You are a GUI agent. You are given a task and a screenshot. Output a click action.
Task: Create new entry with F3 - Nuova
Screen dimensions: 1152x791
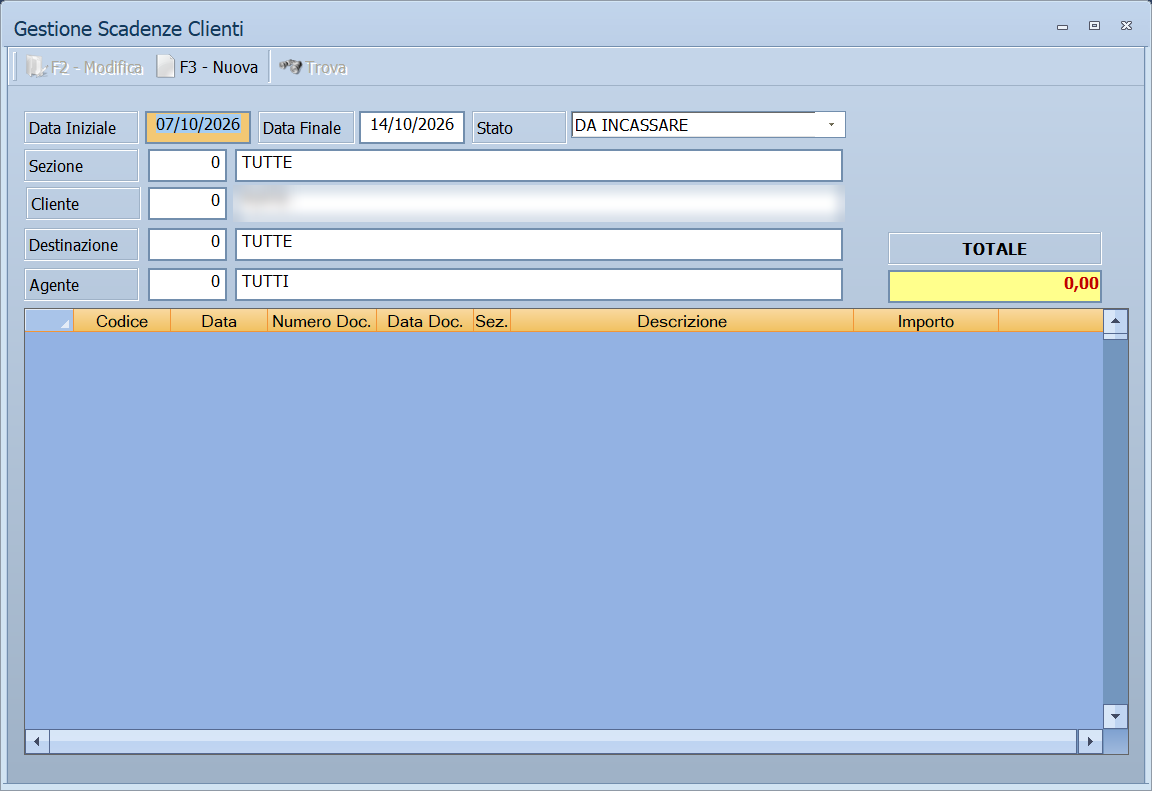pos(208,67)
